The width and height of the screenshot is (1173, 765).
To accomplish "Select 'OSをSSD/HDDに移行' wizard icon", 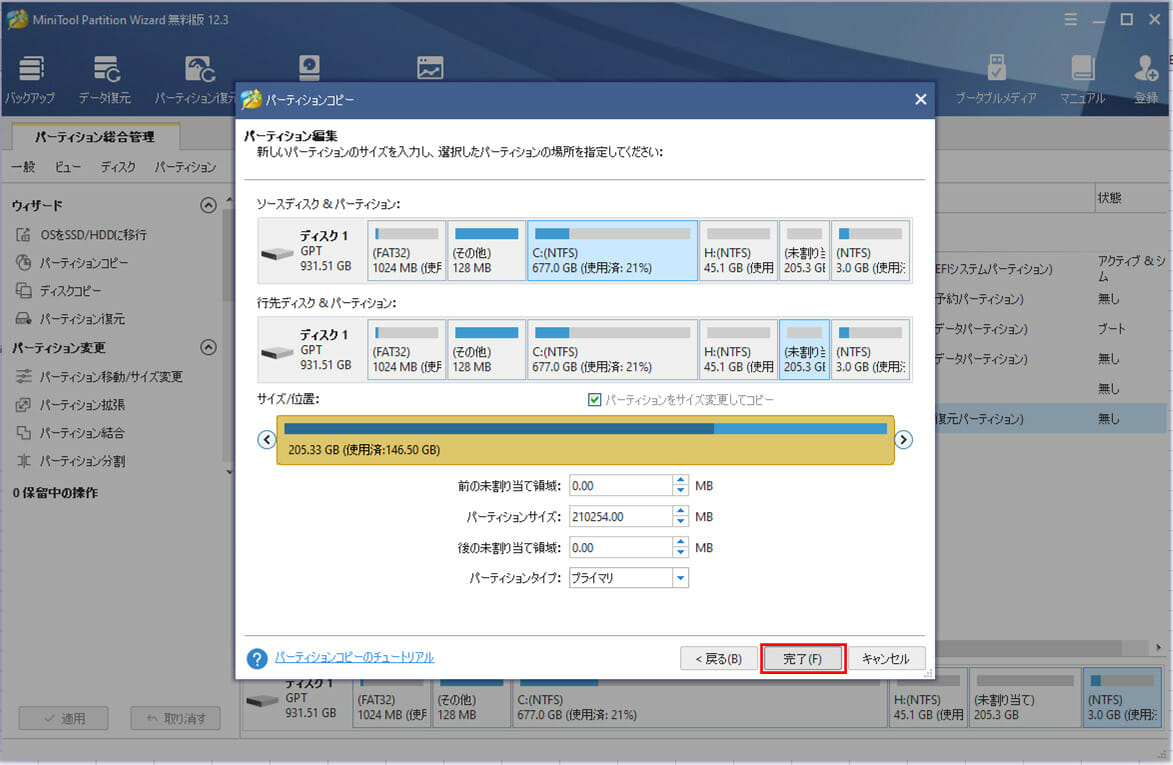I will click(24, 235).
